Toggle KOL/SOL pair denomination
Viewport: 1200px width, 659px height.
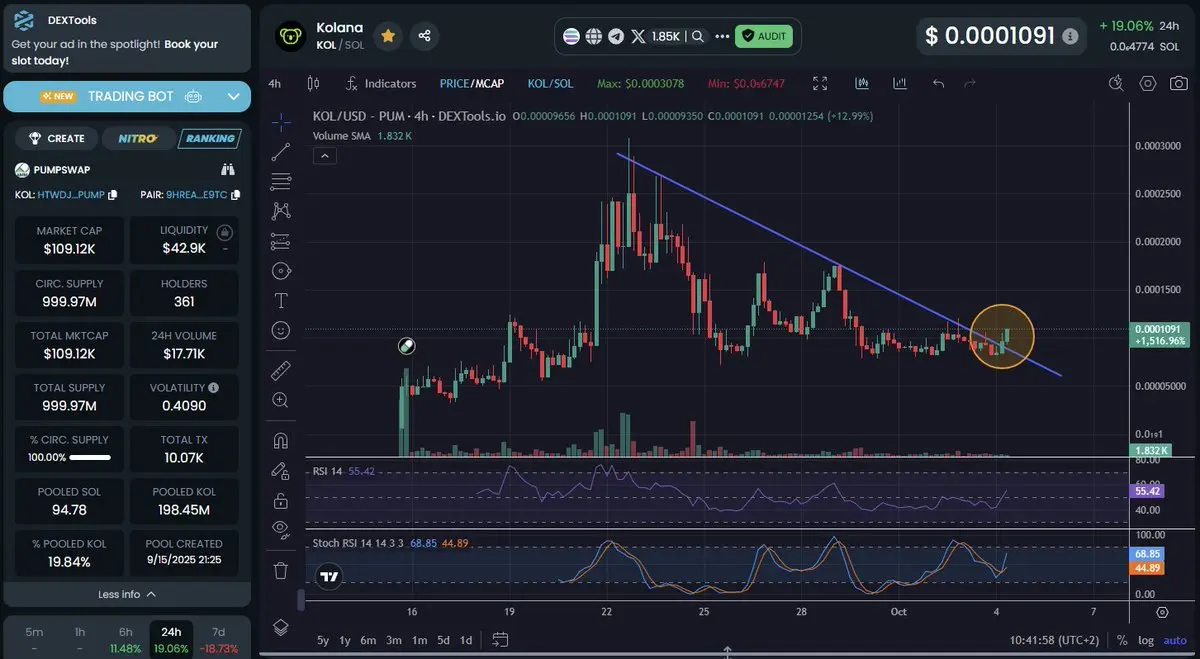[550, 84]
